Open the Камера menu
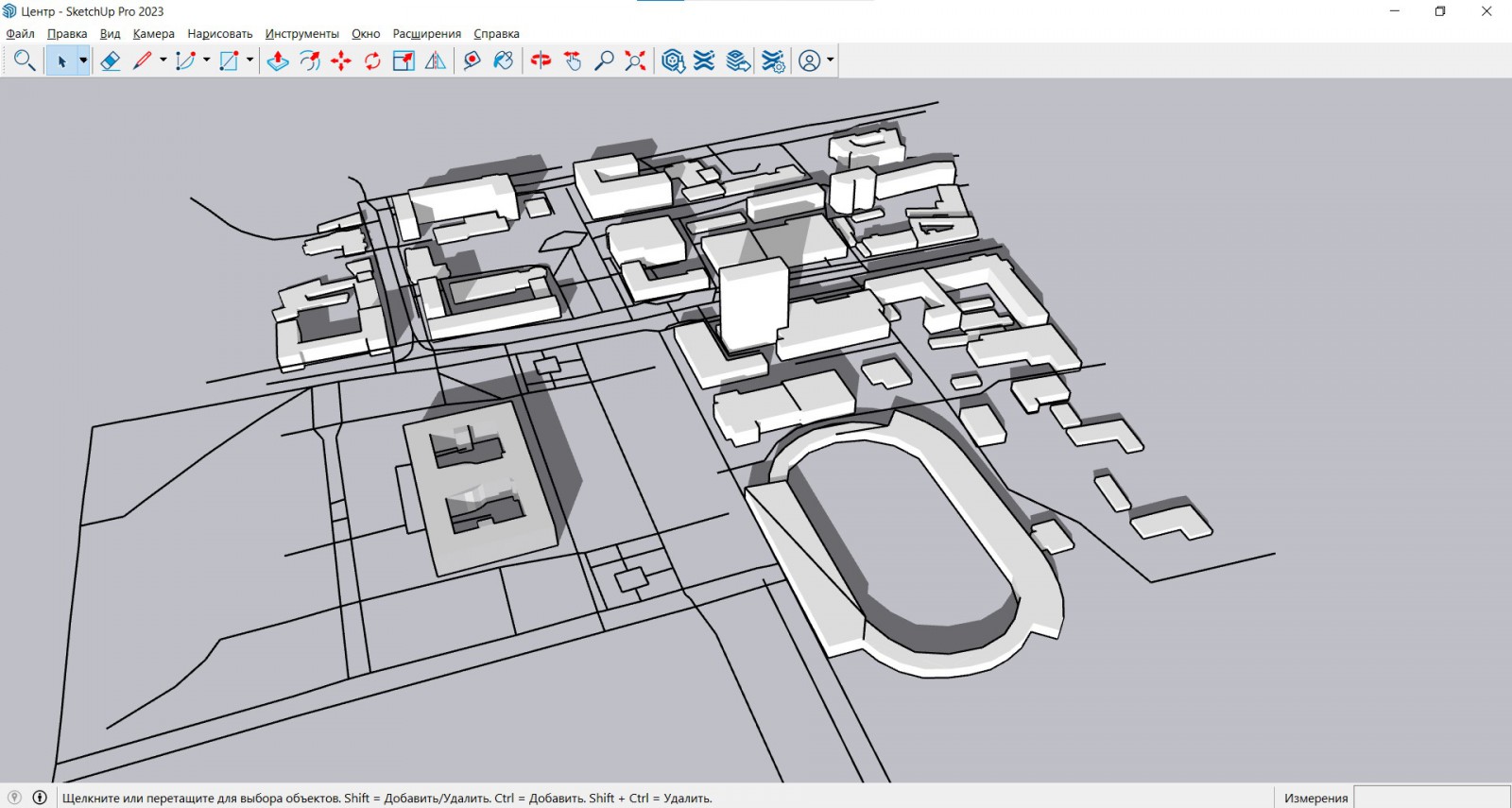Image resolution: width=1512 pixels, height=808 pixels. point(153,34)
